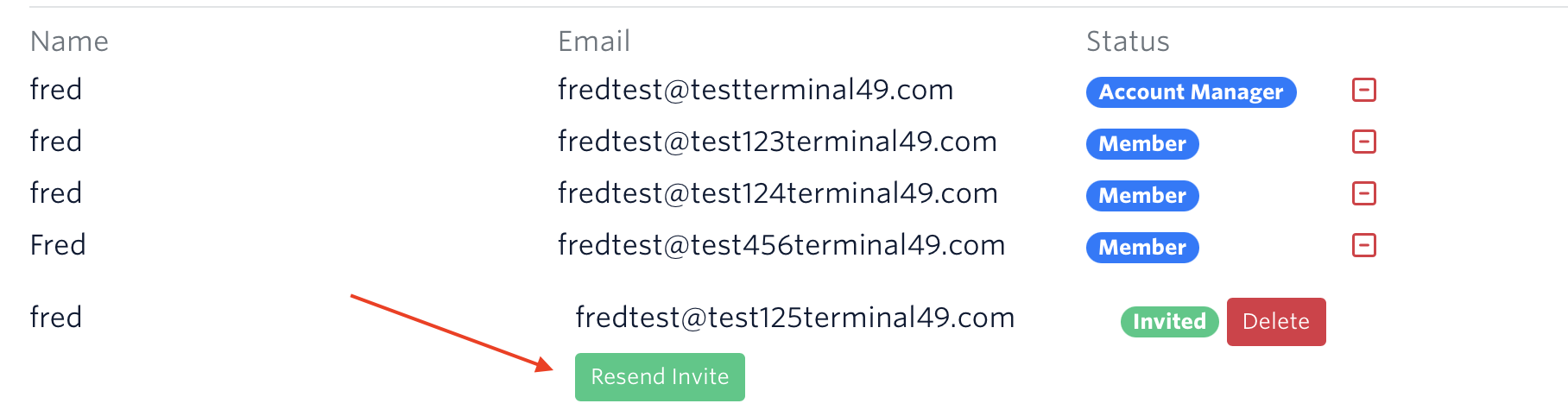Click the green Invited status badge
The width and height of the screenshot is (1568, 416).
pos(1169,322)
